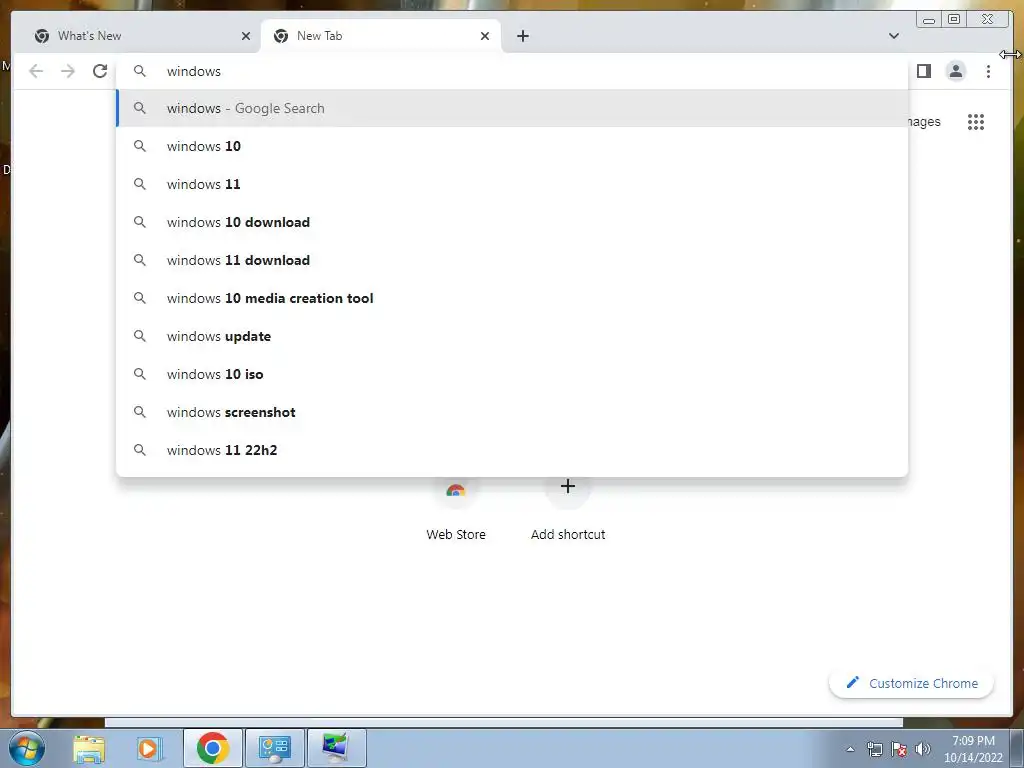Click search icon beside windows update suggestion
The width and height of the screenshot is (1024, 768).
(x=140, y=336)
